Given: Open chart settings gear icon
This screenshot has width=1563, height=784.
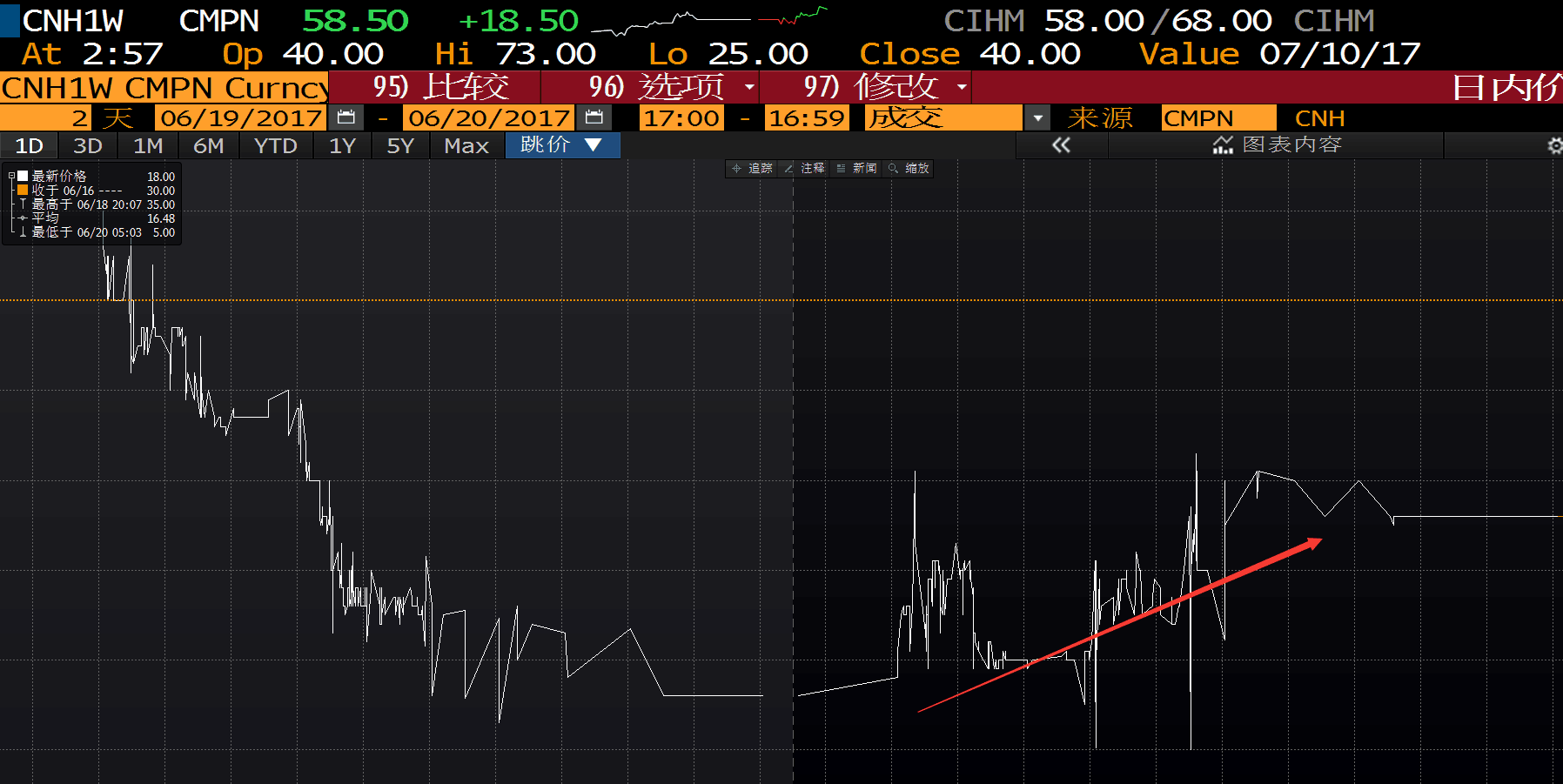Looking at the screenshot, I should (1554, 145).
